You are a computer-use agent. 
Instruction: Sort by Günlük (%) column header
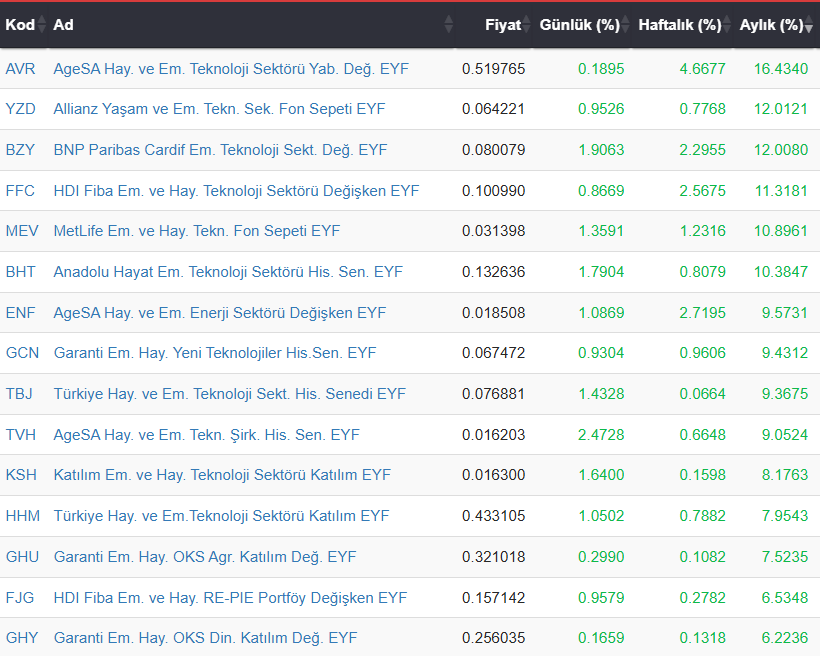[582, 25]
